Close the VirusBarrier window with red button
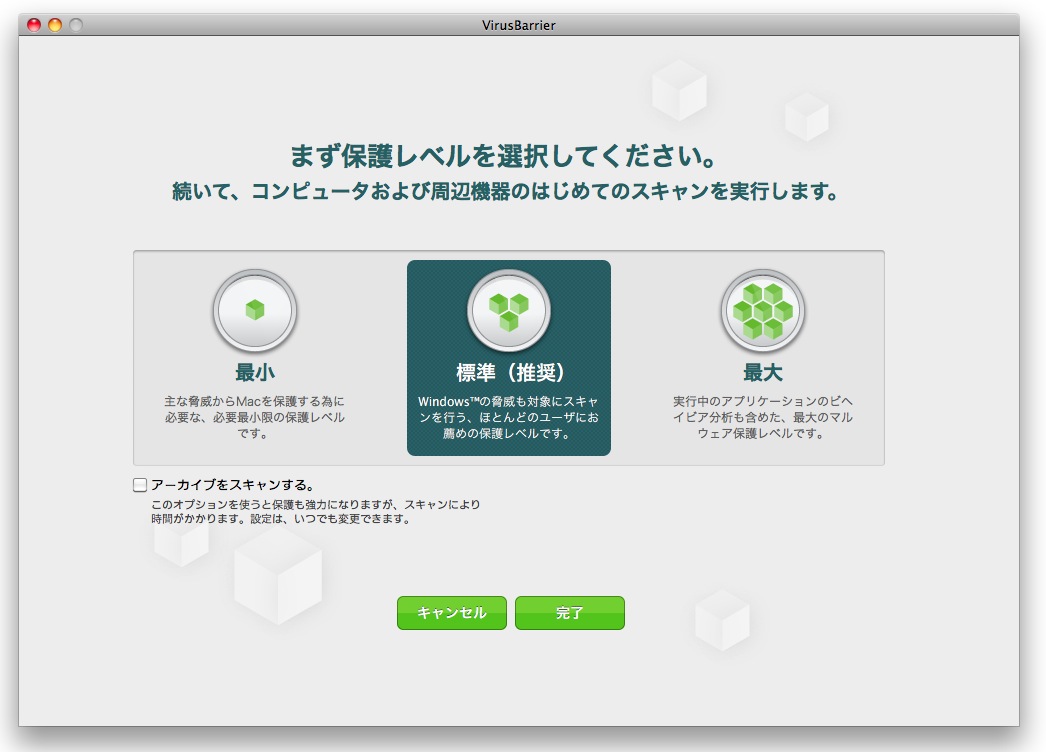1046x752 pixels. (33, 25)
